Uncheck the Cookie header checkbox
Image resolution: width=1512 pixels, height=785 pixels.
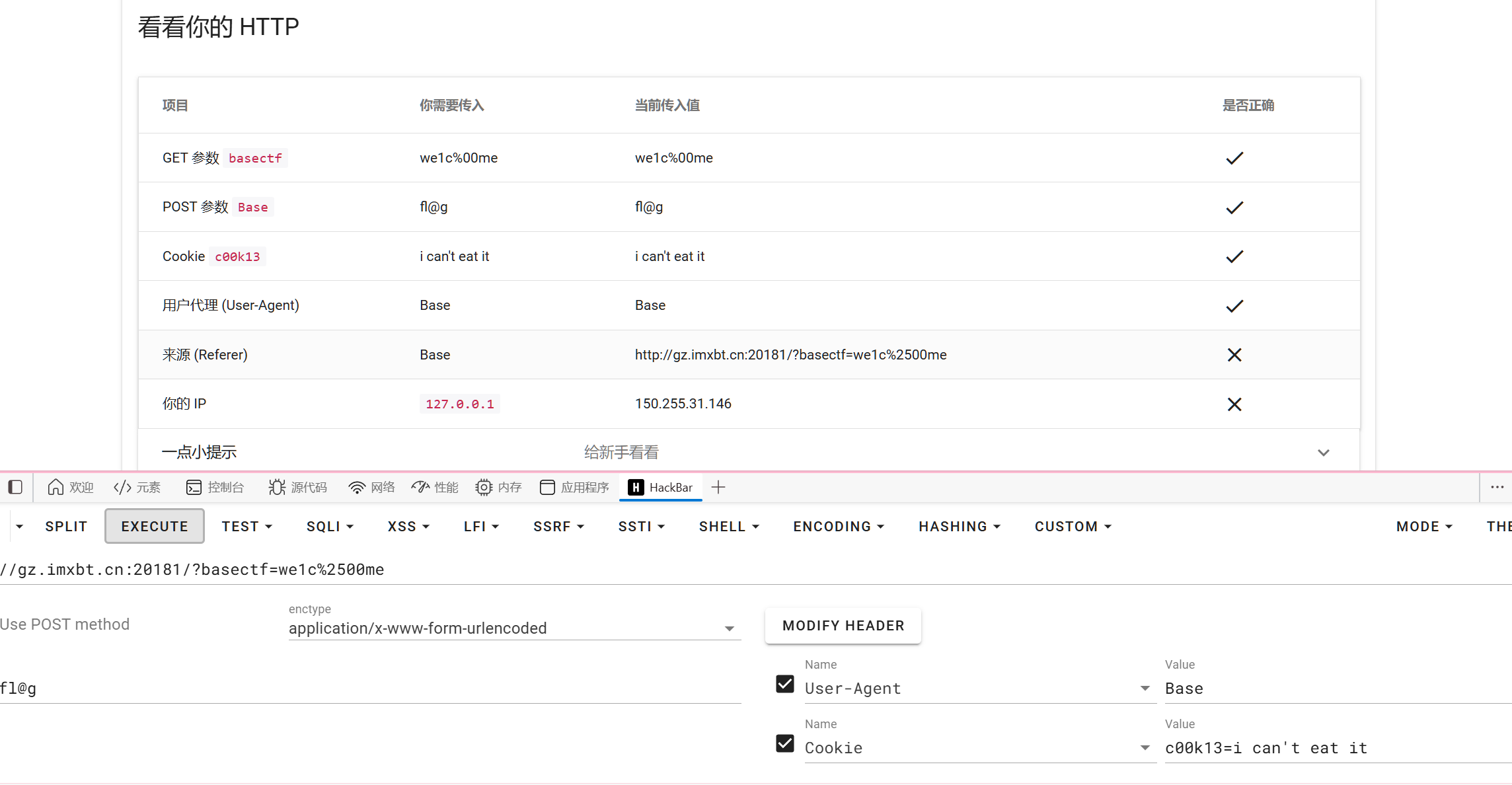click(x=785, y=743)
